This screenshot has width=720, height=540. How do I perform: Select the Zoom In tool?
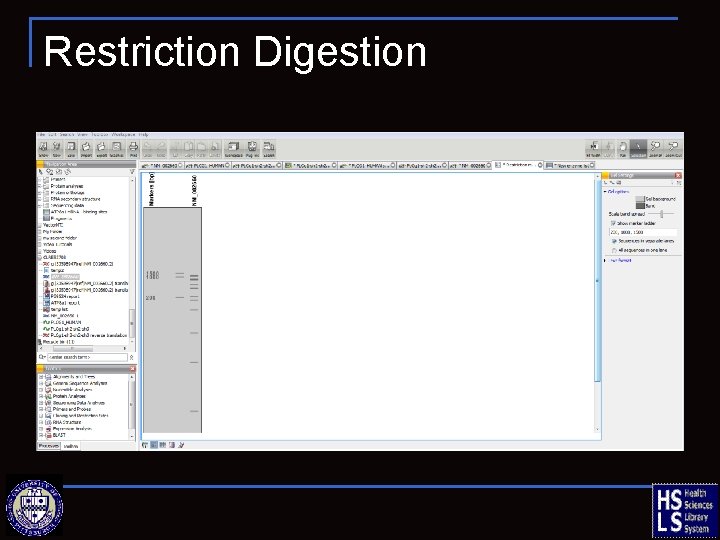(x=655, y=149)
